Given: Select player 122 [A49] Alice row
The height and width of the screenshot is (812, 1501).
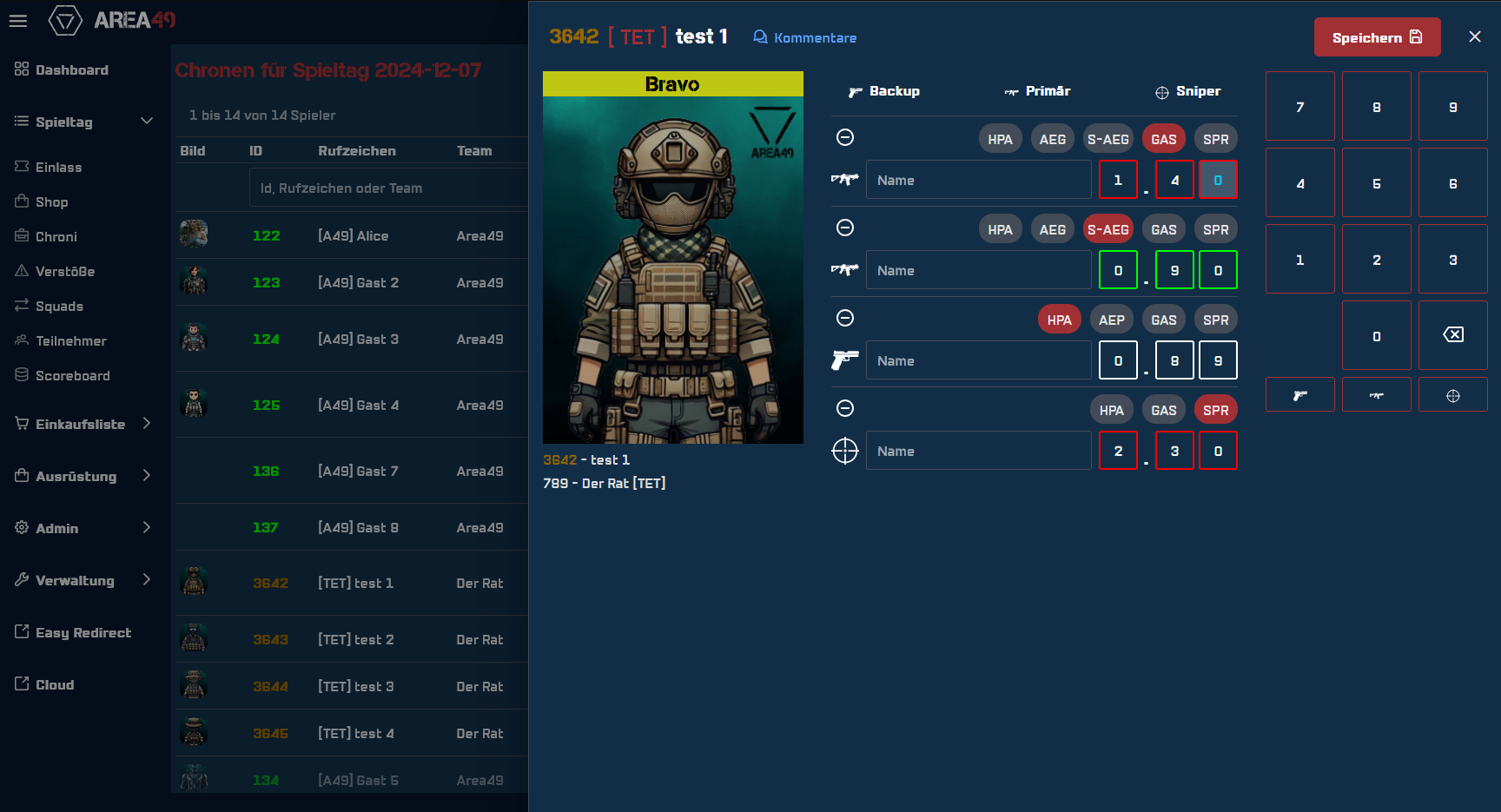Looking at the screenshot, I should pyautogui.click(x=350, y=235).
